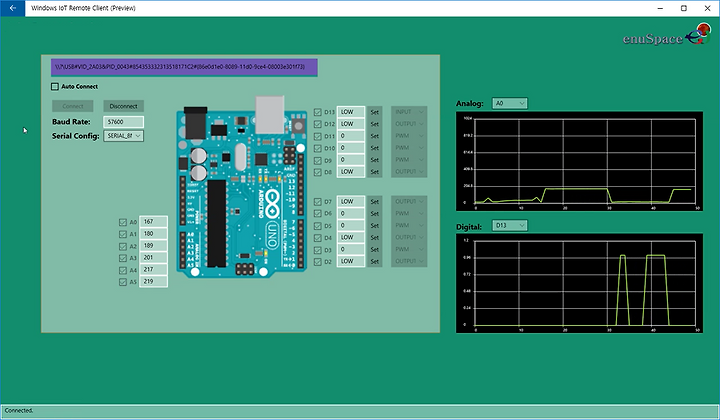This screenshot has height=420, width=720.
Task: Select the USB device path banner
Action: click(x=184, y=67)
